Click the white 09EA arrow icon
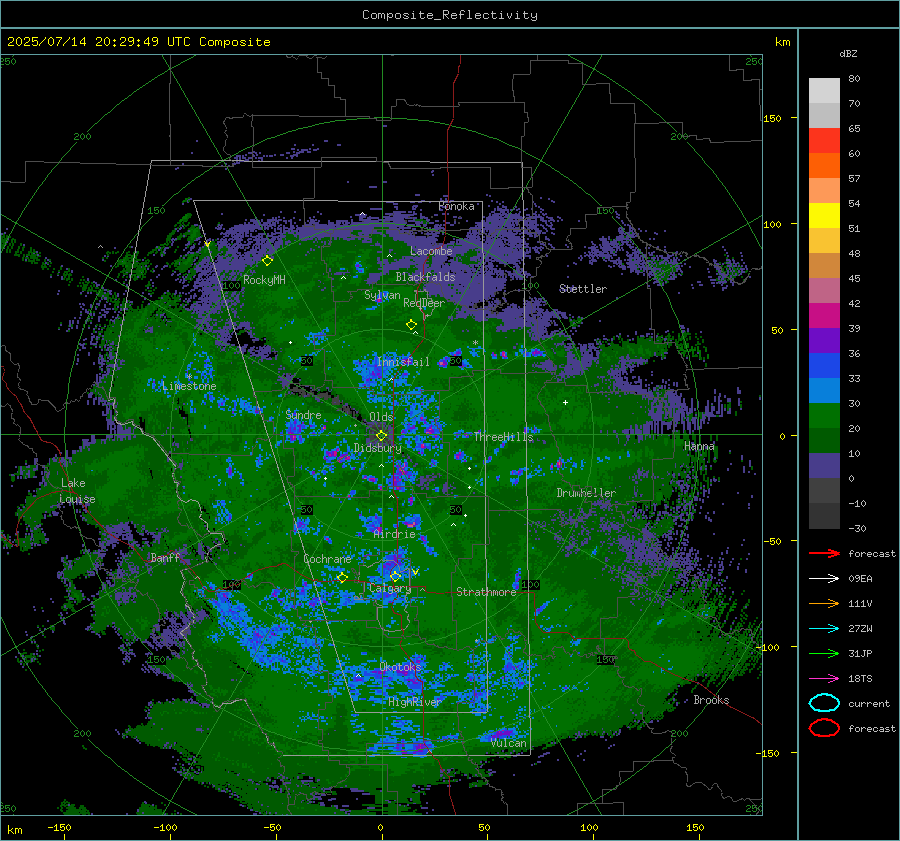 pos(824,579)
